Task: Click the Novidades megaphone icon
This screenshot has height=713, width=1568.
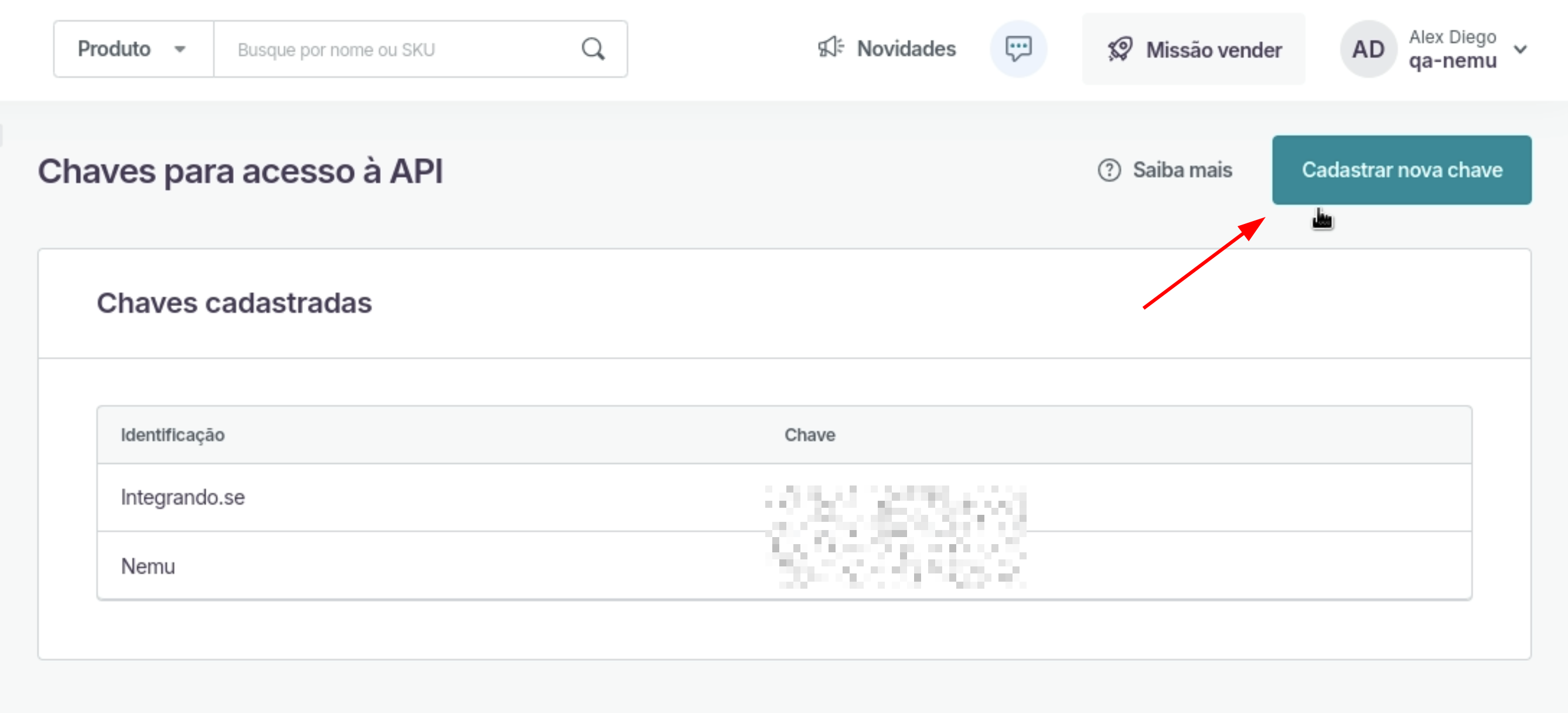Action: pyautogui.click(x=830, y=47)
